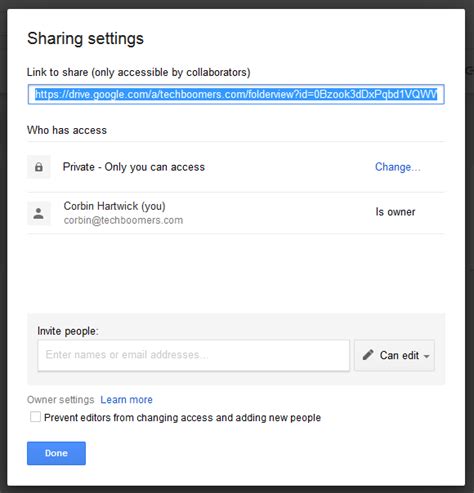The height and width of the screenshot is (493, 474).
Task: Click the Who has access heading
Action: coord(67,130)
